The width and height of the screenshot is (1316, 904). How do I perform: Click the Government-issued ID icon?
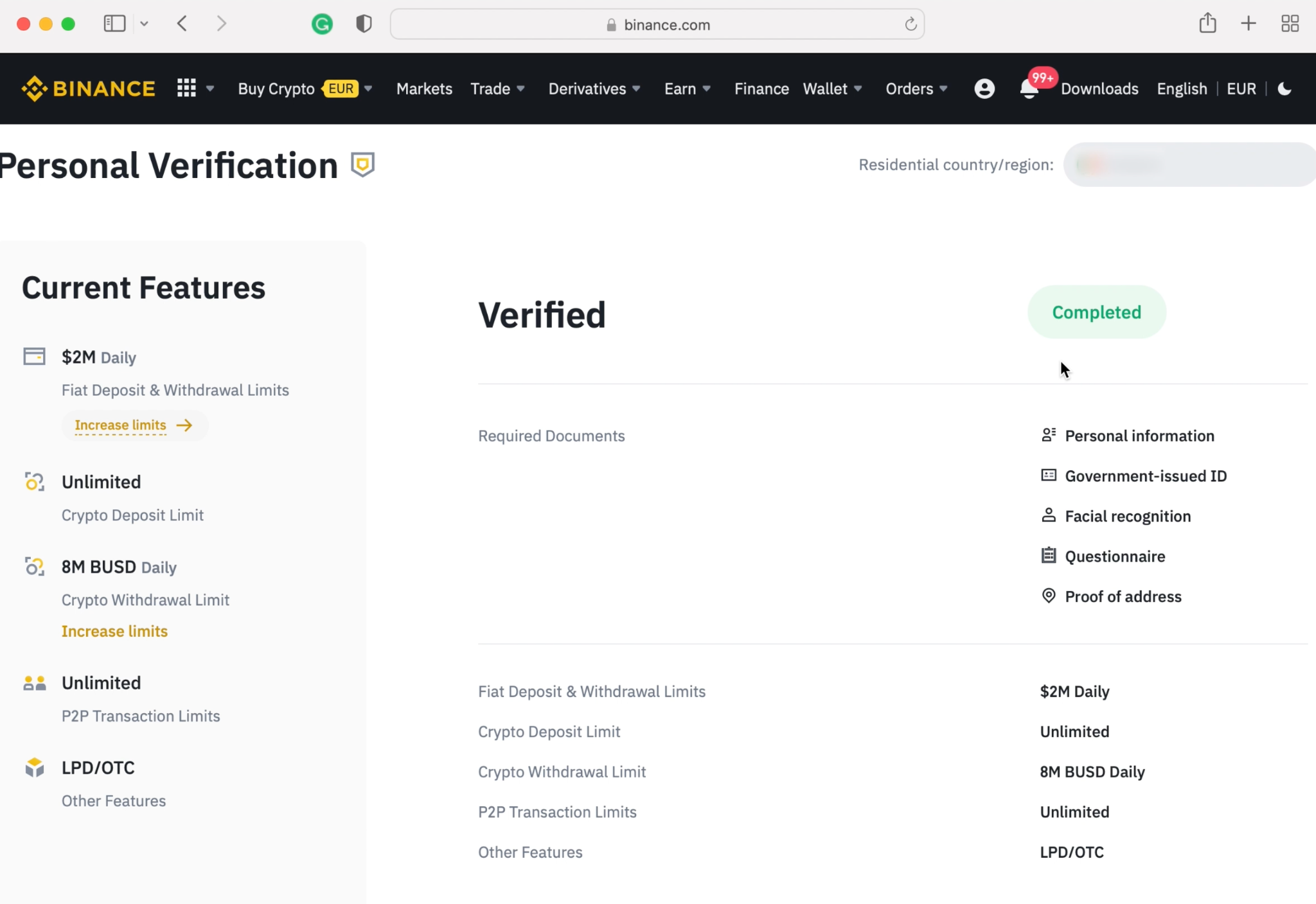pos(1048,475)
